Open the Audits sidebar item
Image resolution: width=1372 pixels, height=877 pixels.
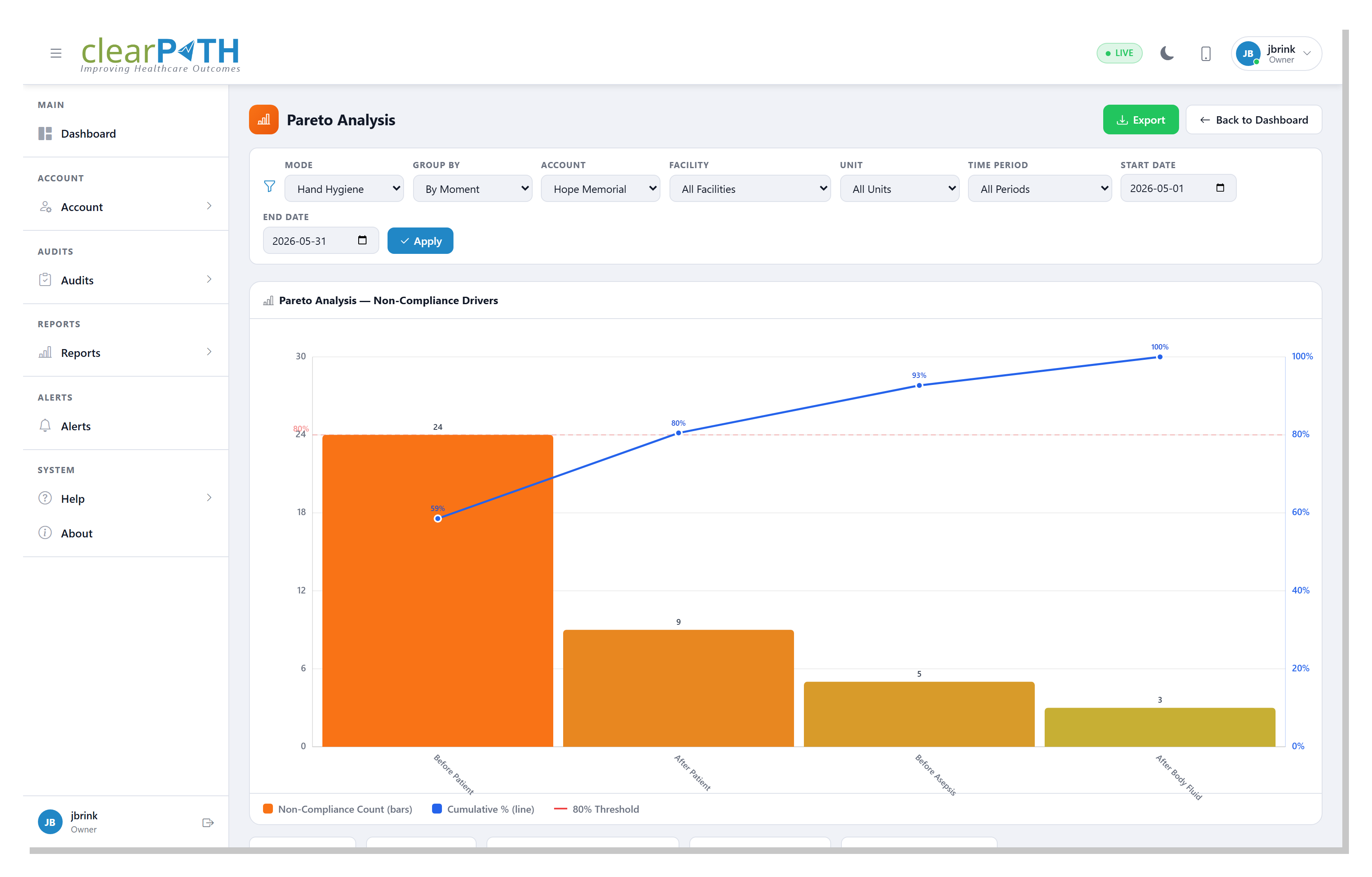coord(125,280)
